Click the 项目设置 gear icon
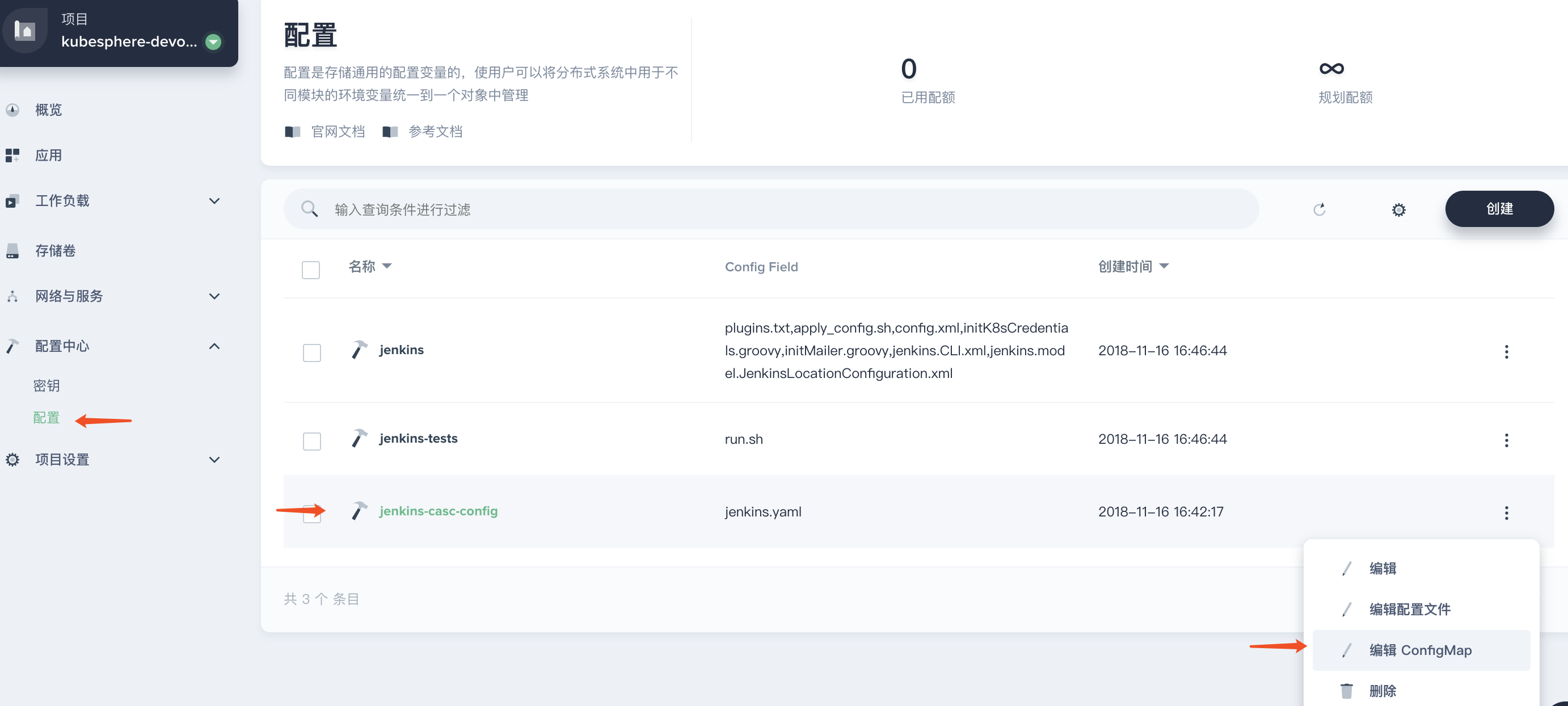1568x706 pixels. tap(12, 460)
